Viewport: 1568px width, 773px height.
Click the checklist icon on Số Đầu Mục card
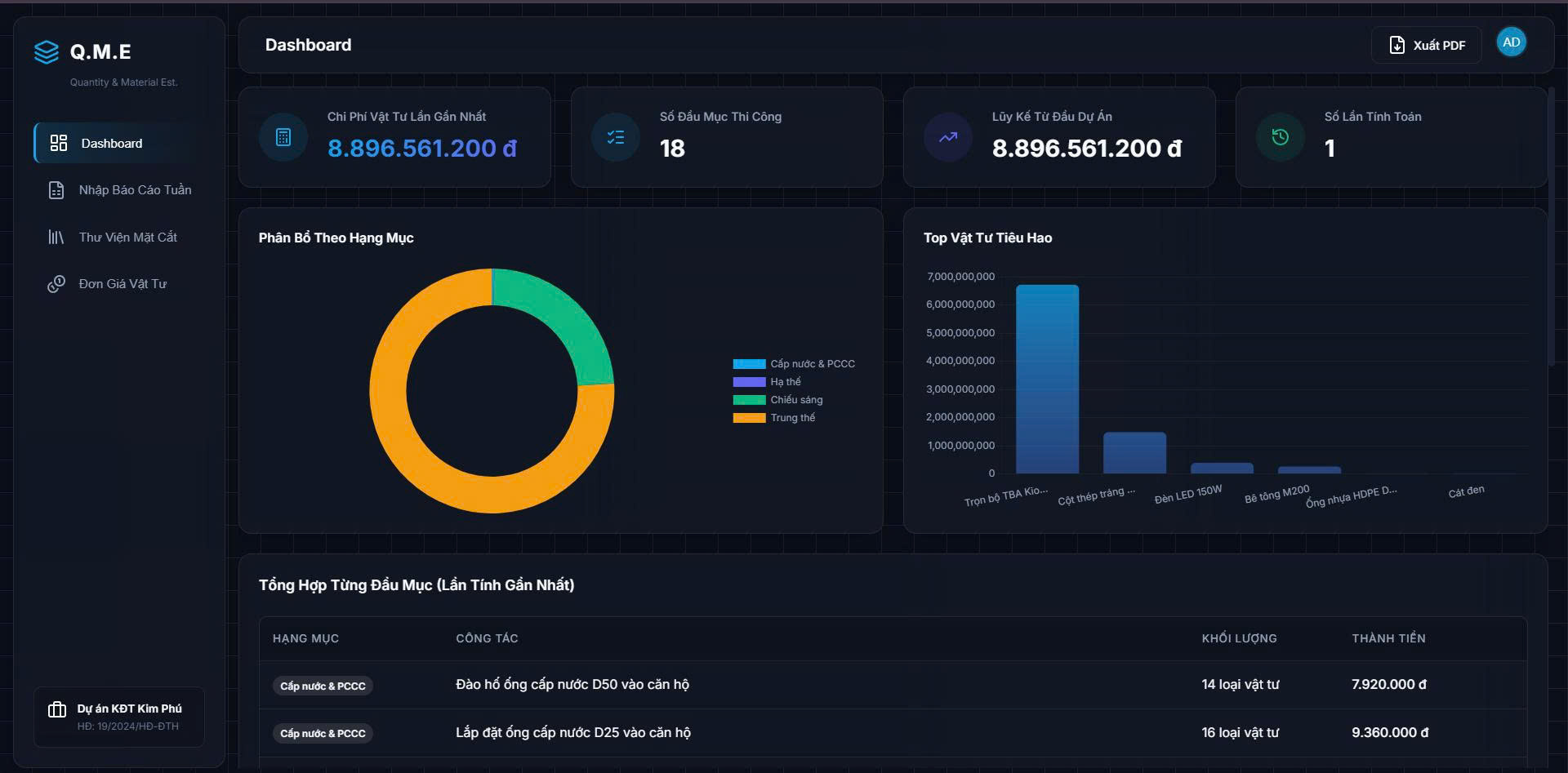click(x=616, y=137)
